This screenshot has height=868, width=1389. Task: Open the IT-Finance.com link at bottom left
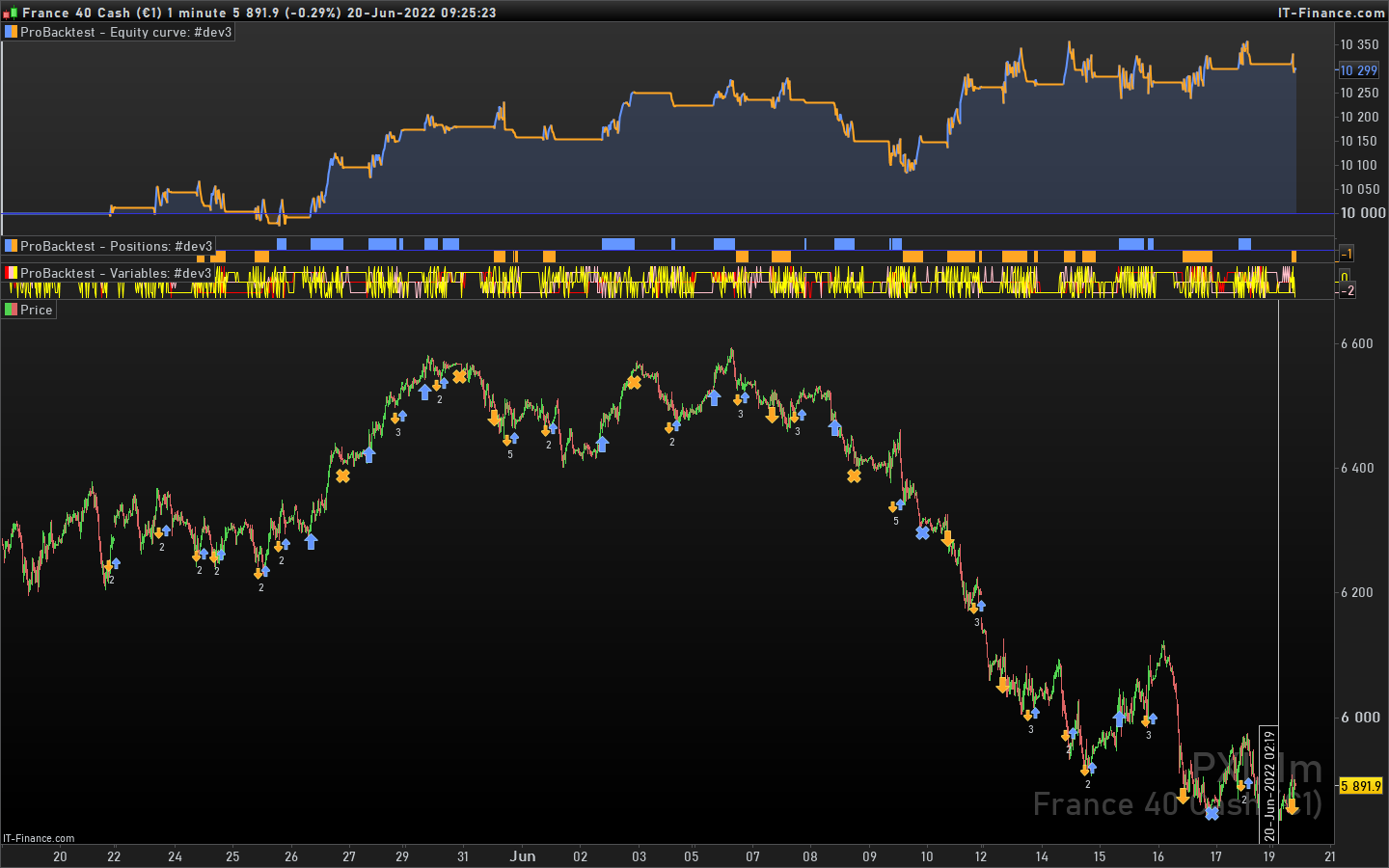39,838
